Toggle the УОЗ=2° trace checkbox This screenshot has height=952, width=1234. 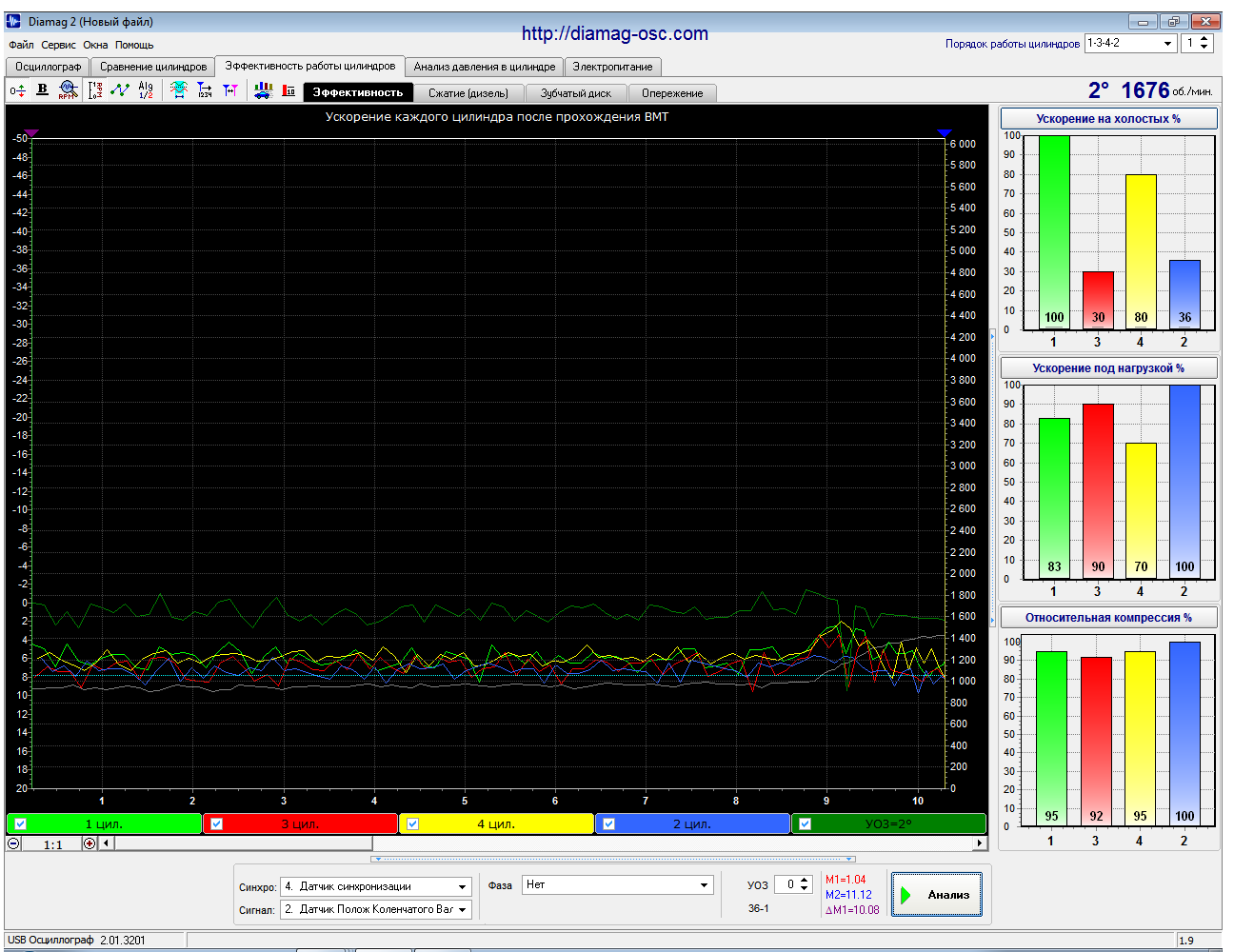pyautogui.click(x=806, y=824)
